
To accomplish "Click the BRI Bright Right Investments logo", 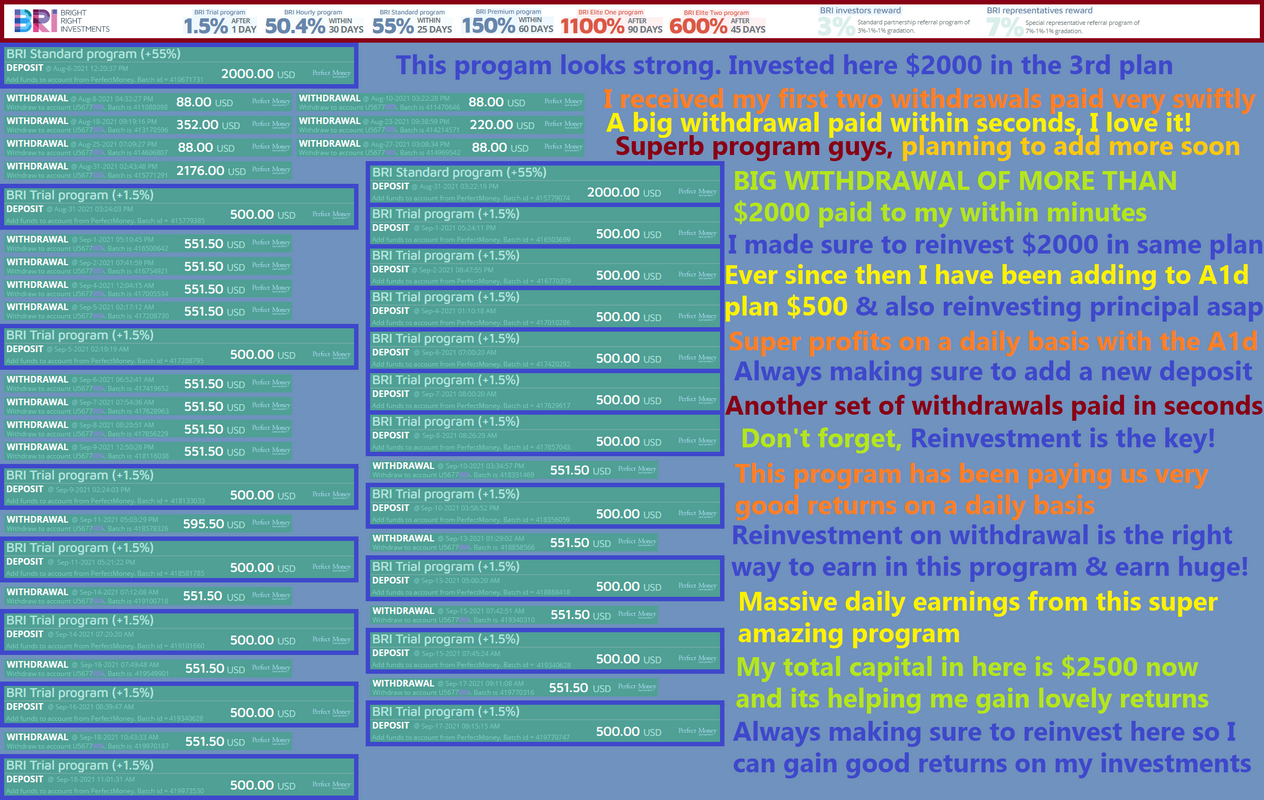I will click(x=63, y=22).
